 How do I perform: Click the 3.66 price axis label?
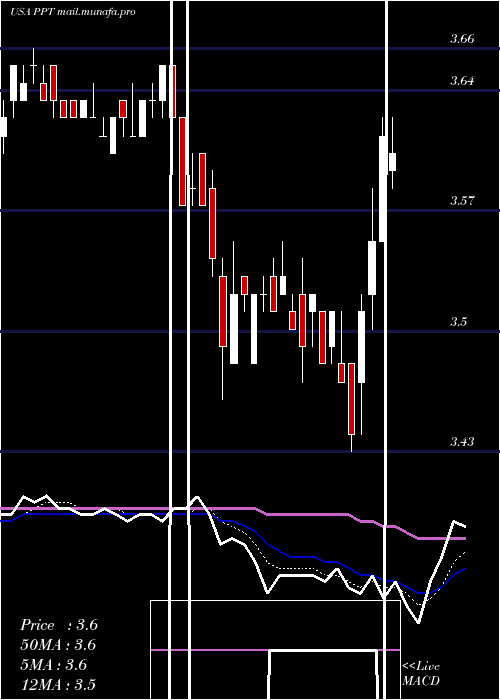[462, 39]
